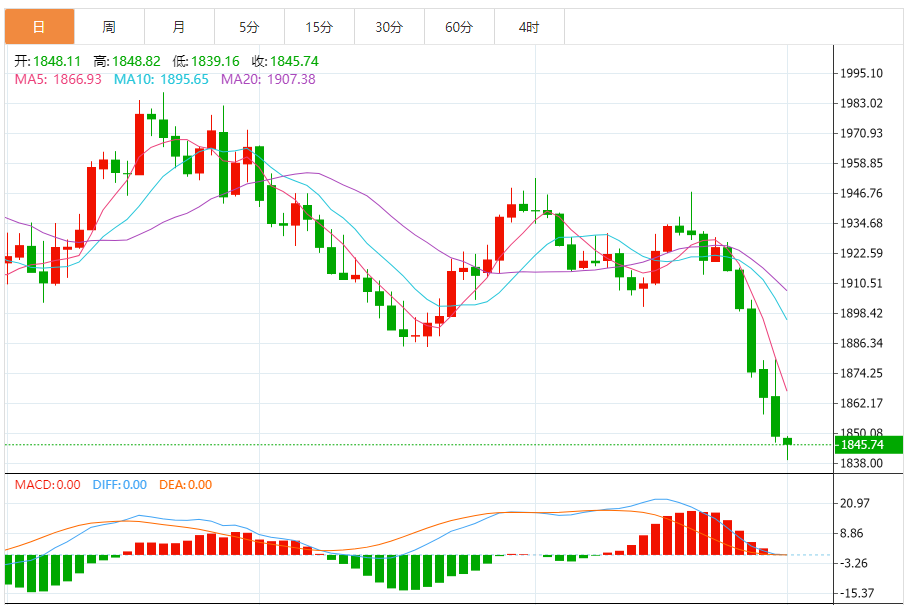Click the 1886.34 price axis label
This screenshot has height=605, width=914.
tap(861, 343)
